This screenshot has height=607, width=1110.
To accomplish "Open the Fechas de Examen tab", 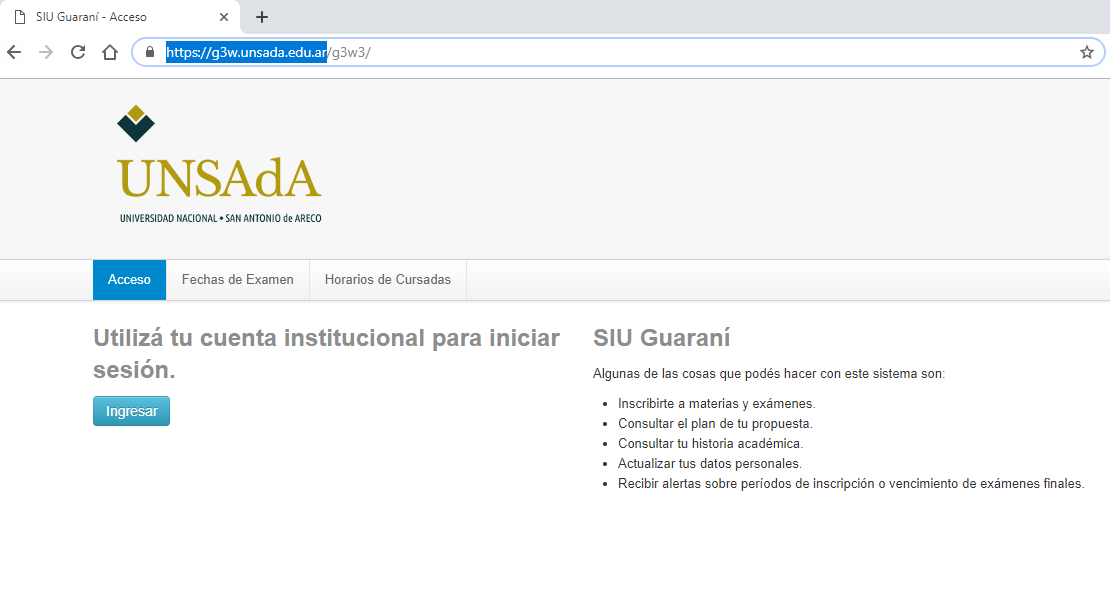I will [x=238, y=280].
